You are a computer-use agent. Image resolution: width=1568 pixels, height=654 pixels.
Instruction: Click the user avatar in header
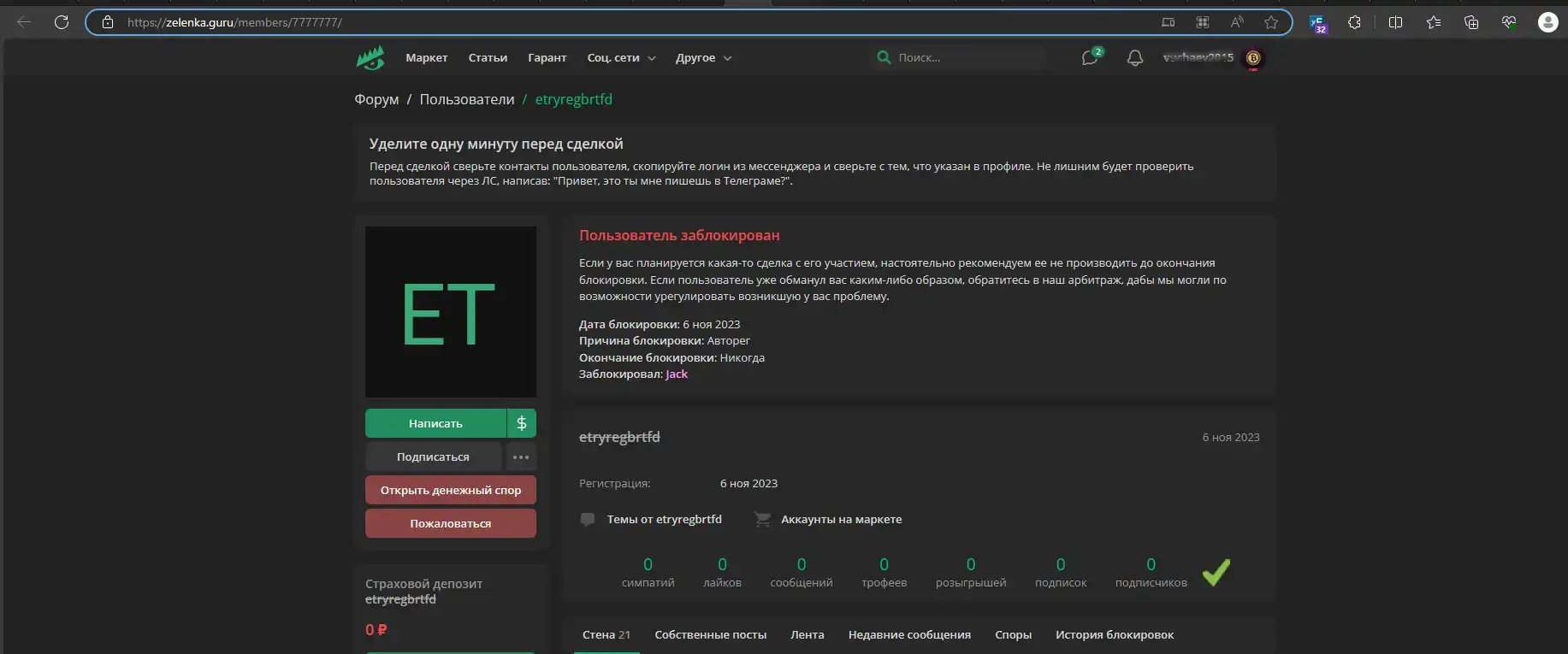[1253, 58]
